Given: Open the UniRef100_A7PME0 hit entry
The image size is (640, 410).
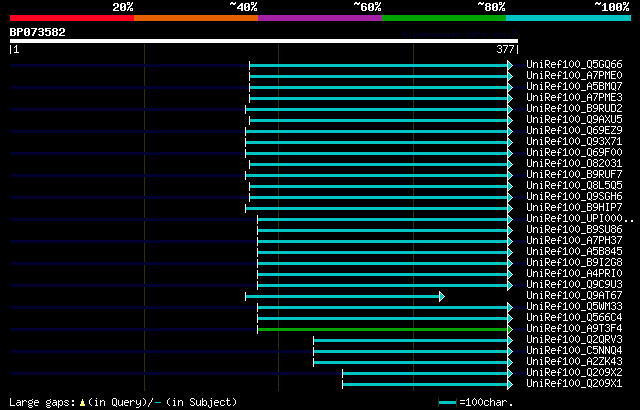Looking at the screenshot, I should tap(574, 75).
